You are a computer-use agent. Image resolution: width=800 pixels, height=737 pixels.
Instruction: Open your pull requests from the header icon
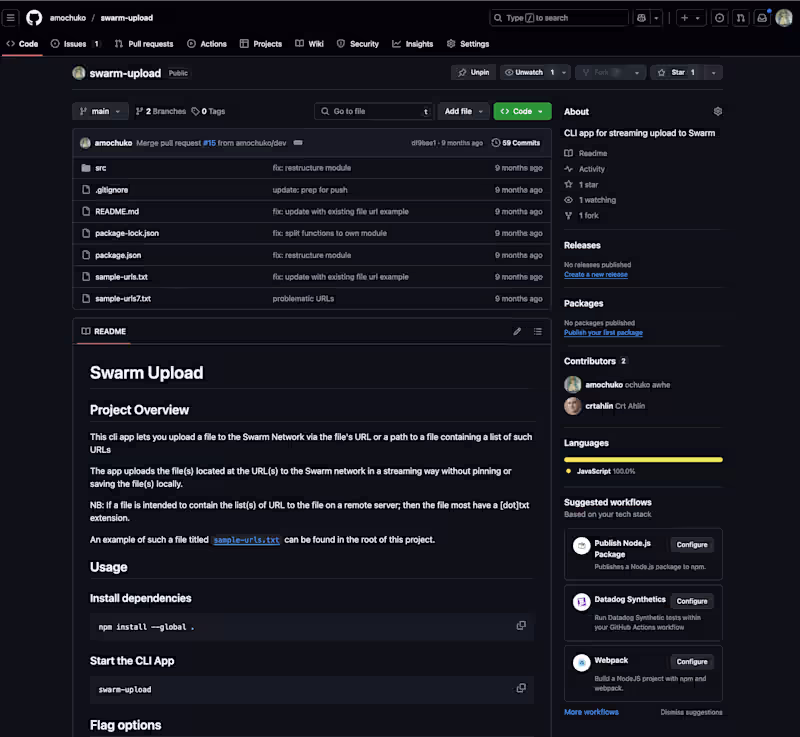(741, 17)
